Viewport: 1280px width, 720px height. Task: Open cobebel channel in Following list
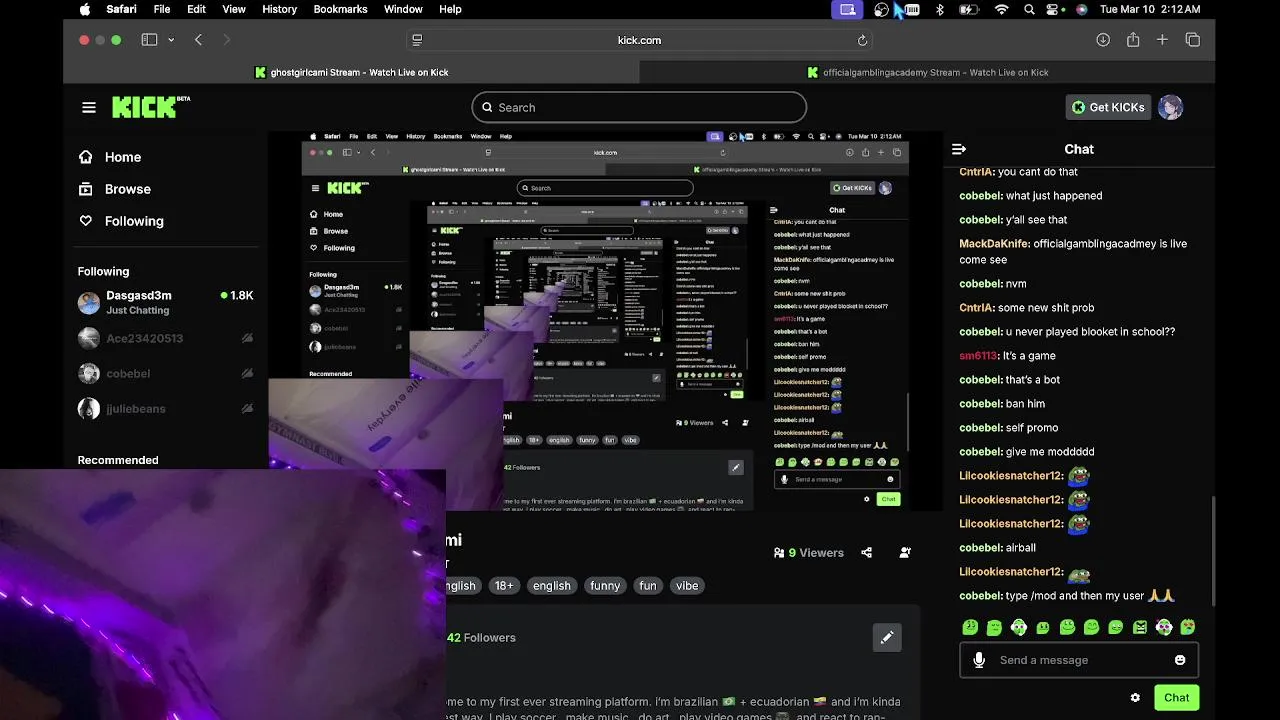click(x=165, y=373)
